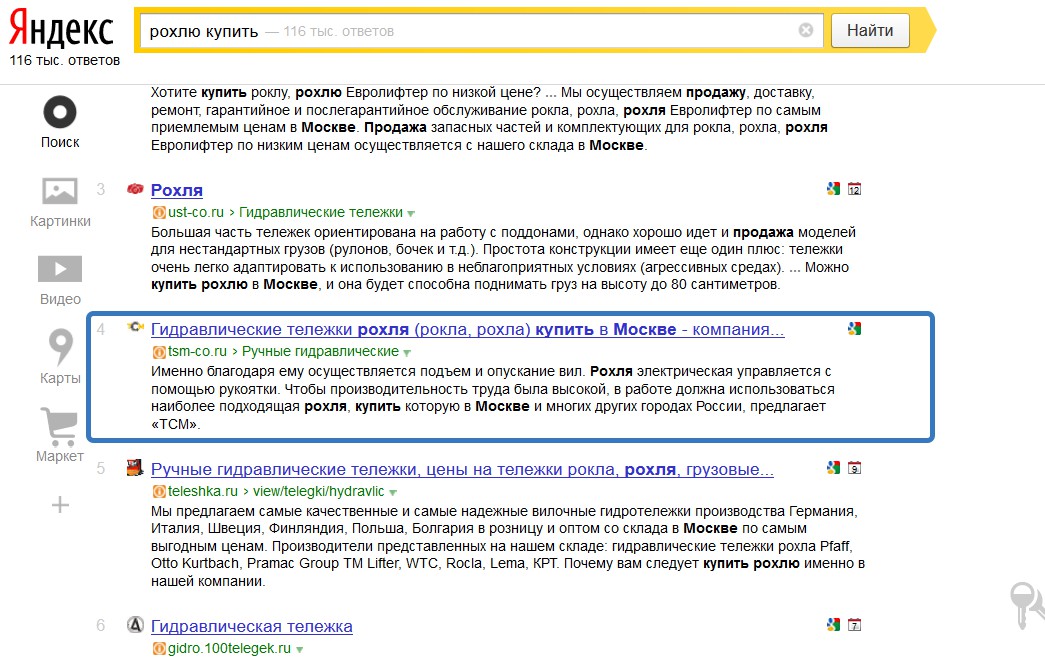This screenshot has height=661, width=1045.
Task: Click the colored squares icon beside the teleshka.ru result
Action: tap(833, 468)
